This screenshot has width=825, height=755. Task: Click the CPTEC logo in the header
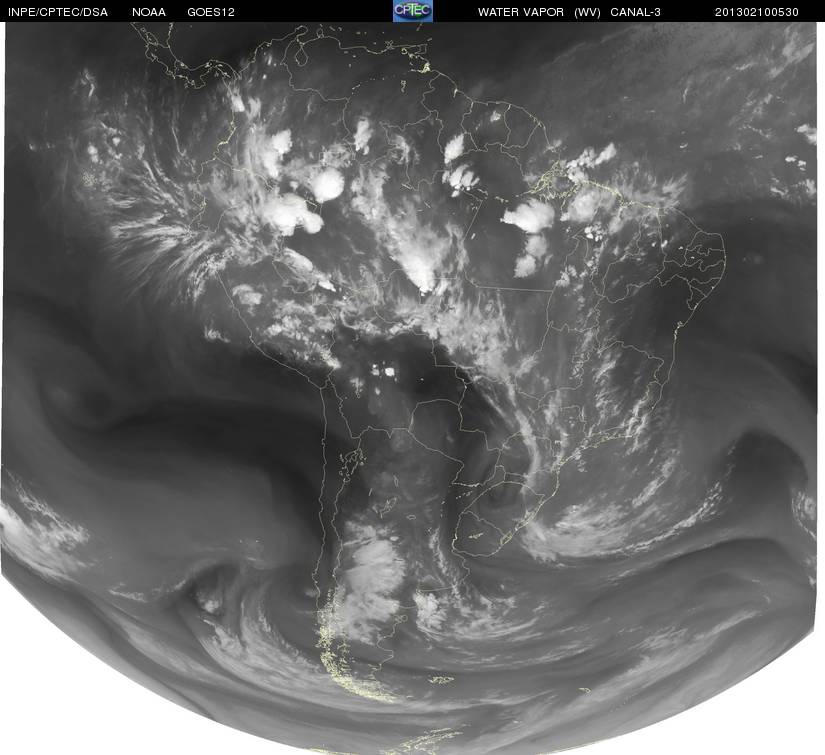point(413,11)
